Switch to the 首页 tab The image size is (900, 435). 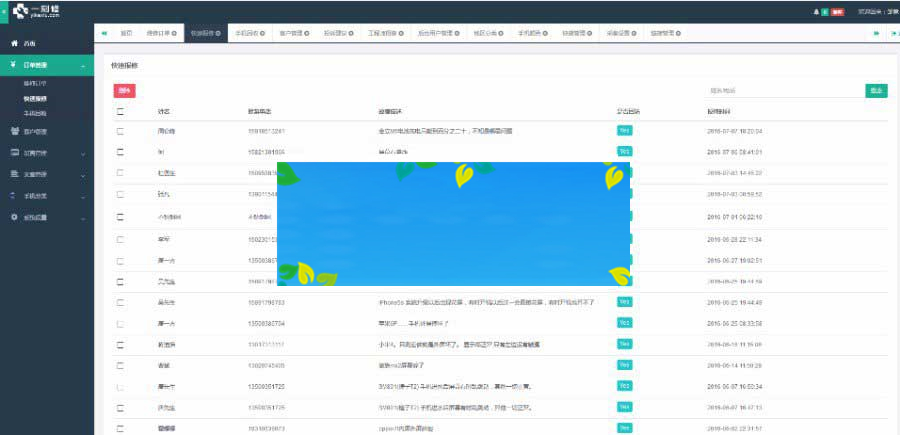[x=126, y=33]
